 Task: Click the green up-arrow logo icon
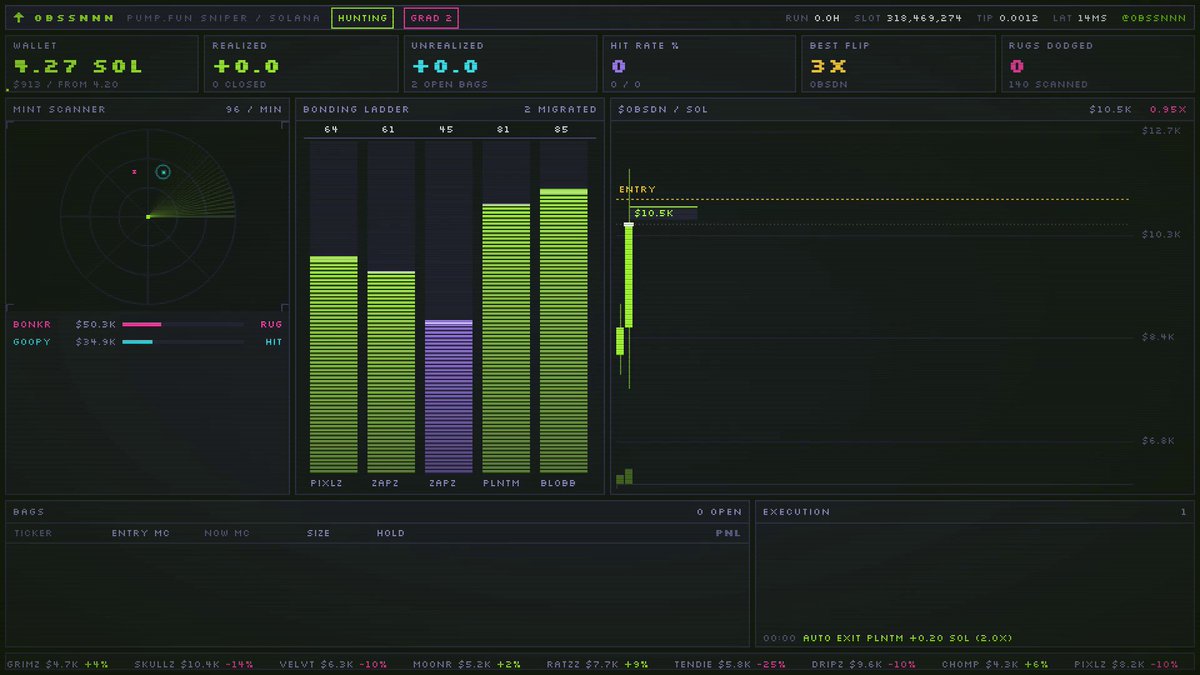click(x=19, y=18)
